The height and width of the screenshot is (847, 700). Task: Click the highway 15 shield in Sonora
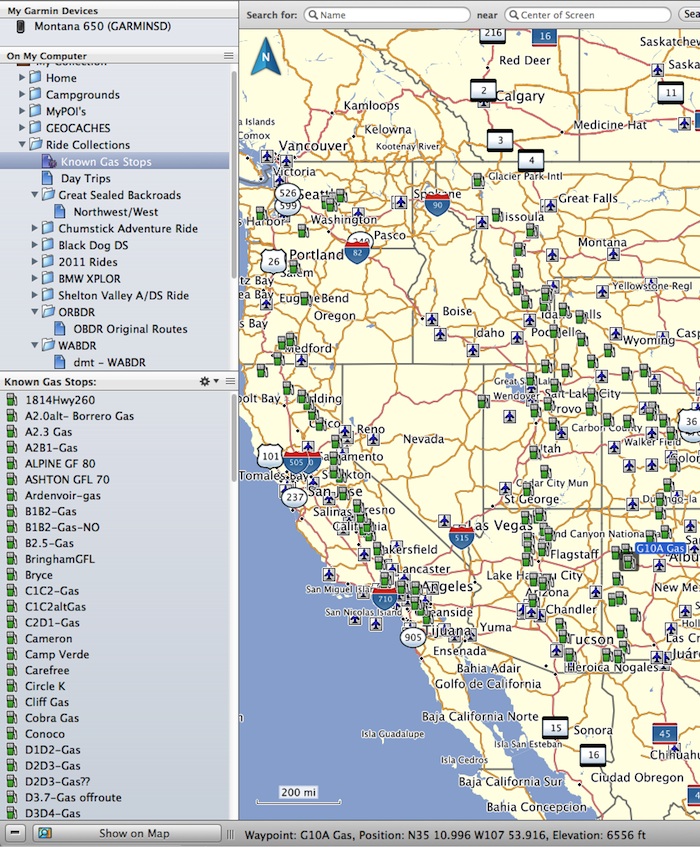555,728
